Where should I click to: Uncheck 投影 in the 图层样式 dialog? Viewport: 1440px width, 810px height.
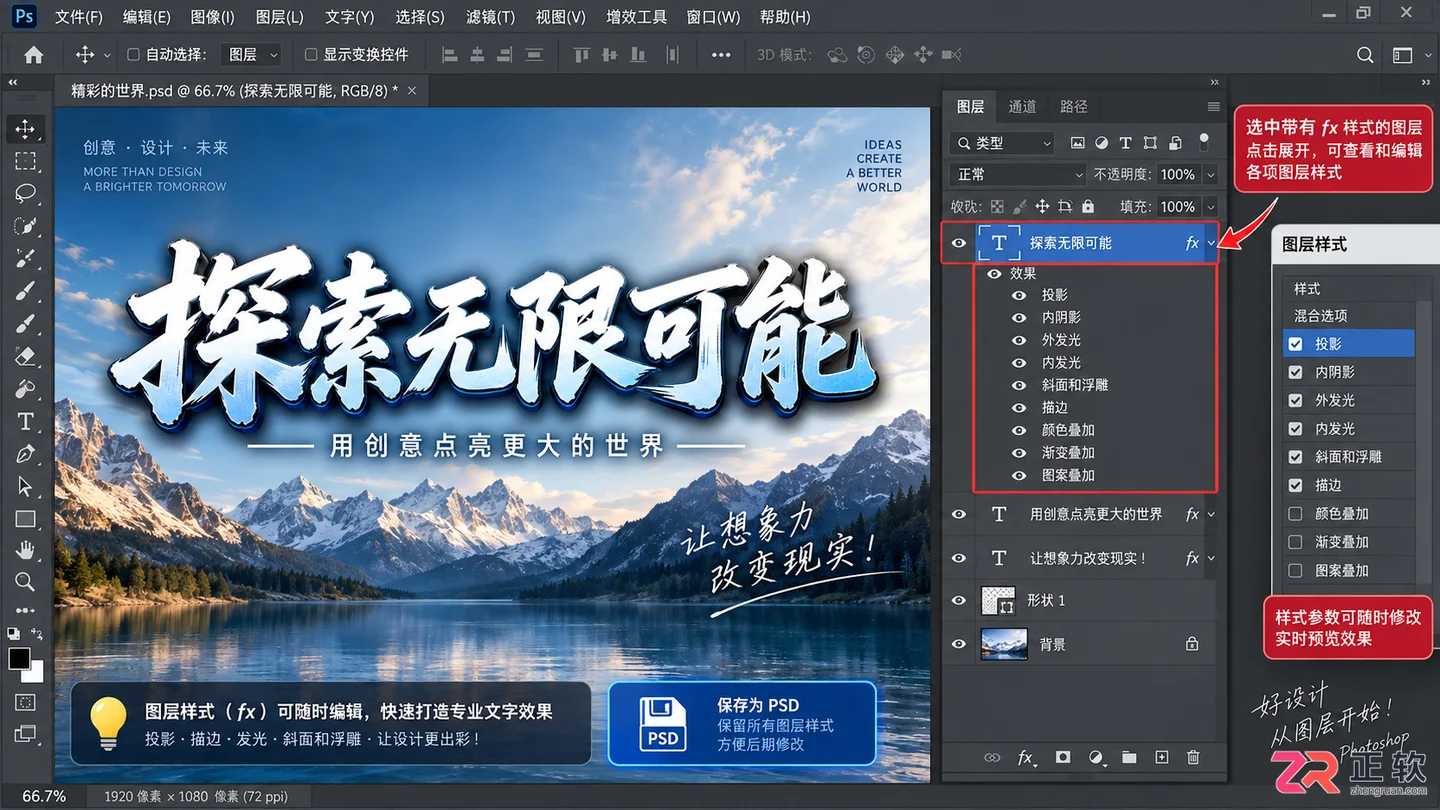click(x=1296, y=344)
